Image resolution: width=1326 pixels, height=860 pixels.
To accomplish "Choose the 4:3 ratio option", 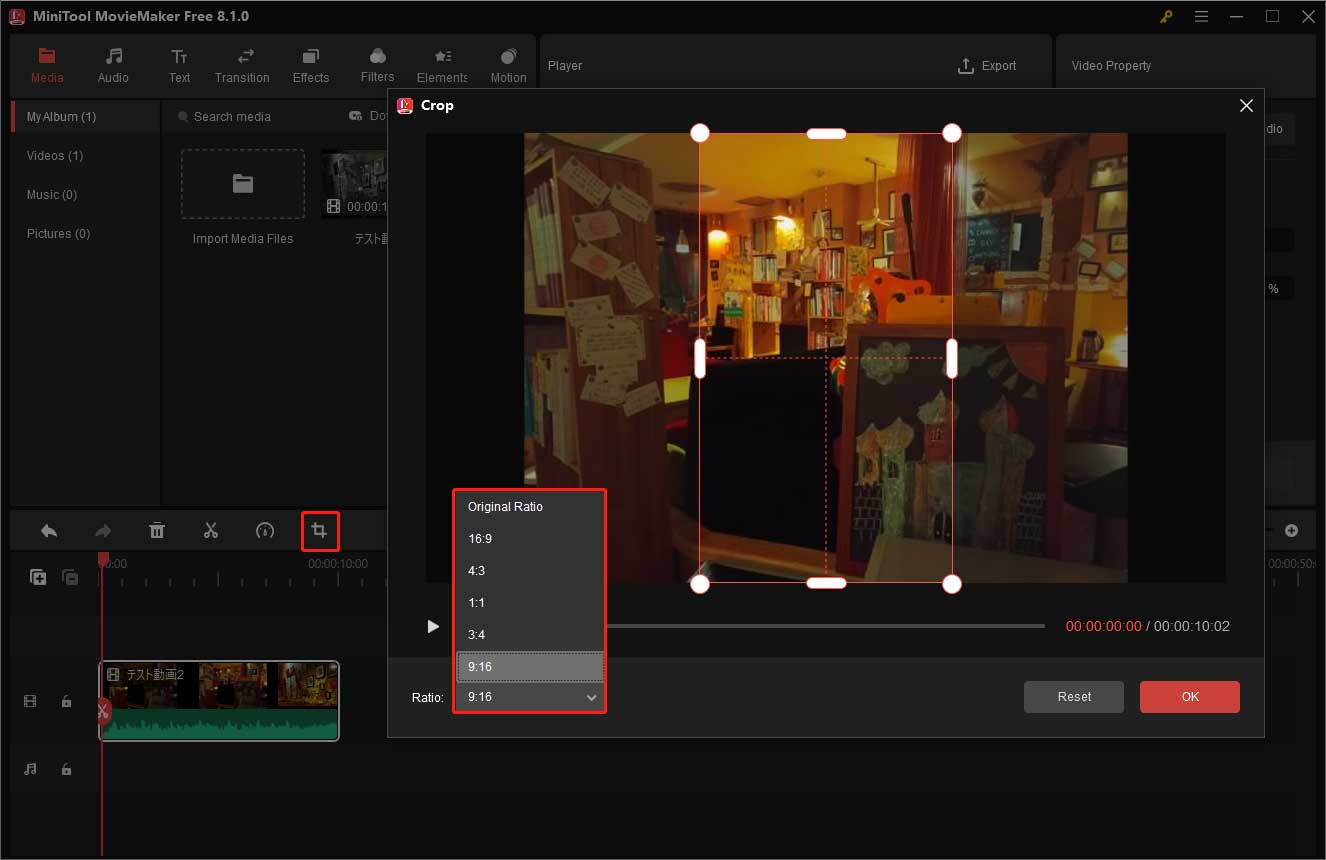I will [x=529, y=571].
